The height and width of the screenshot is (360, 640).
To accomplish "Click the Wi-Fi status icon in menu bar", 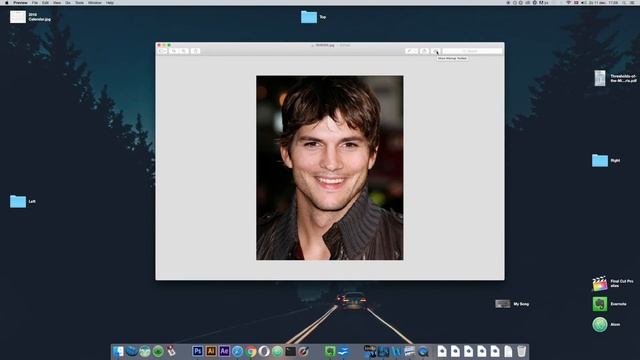I will click(x=568, y=2).
